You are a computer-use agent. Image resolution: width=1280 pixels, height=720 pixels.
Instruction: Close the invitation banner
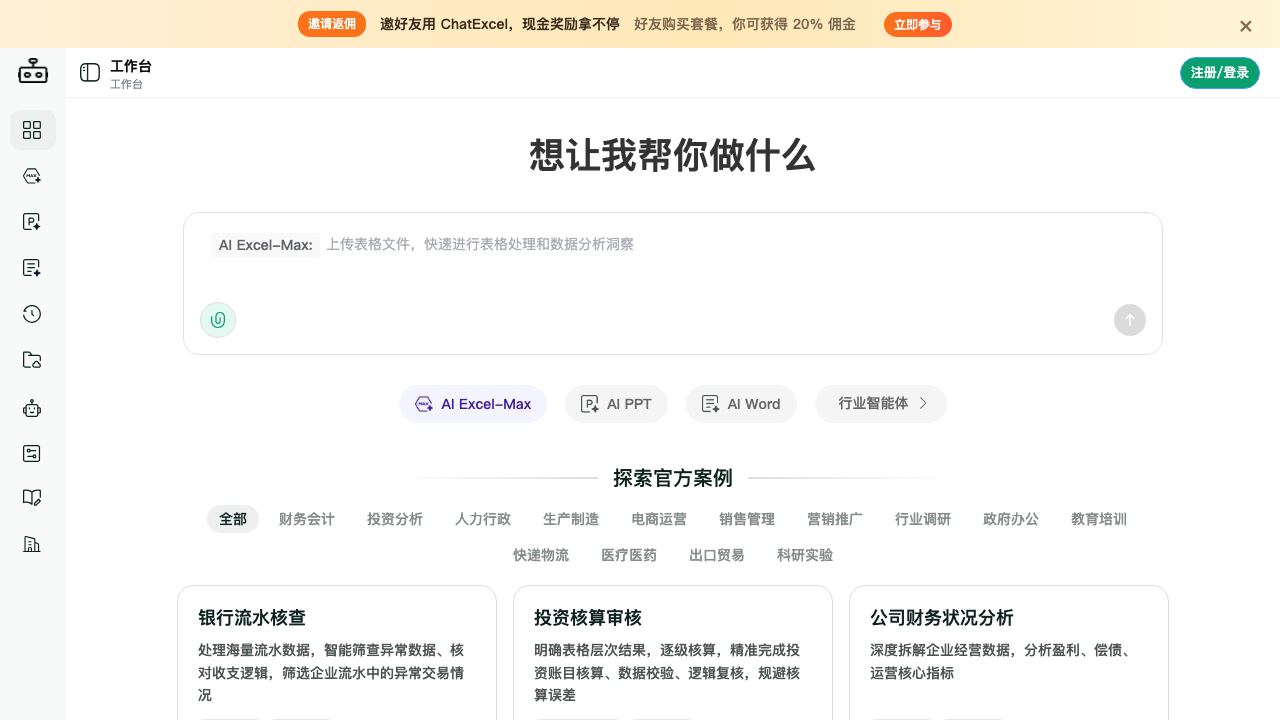coord(1246,26)
